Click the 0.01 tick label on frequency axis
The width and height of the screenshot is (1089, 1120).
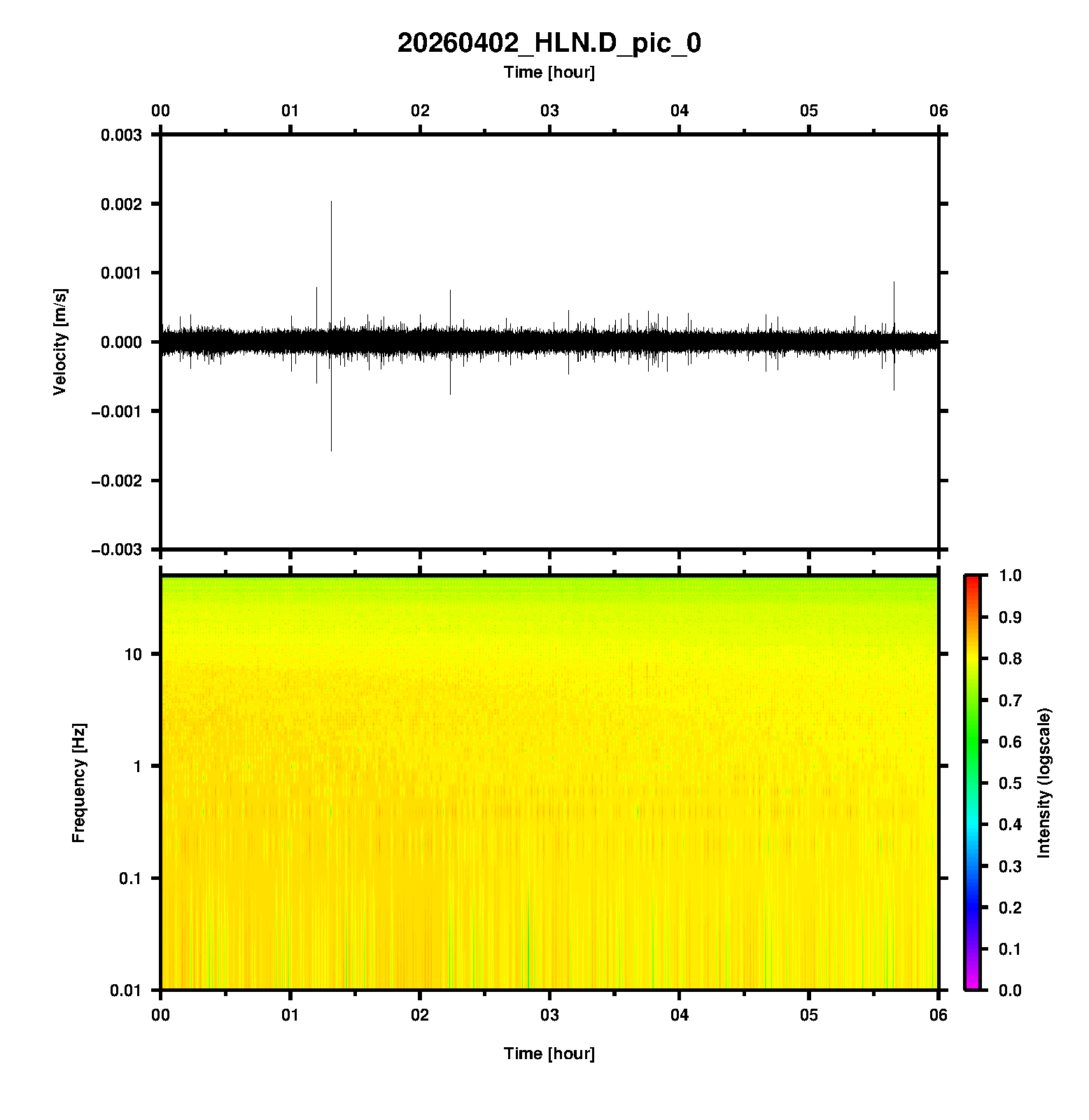125,990
